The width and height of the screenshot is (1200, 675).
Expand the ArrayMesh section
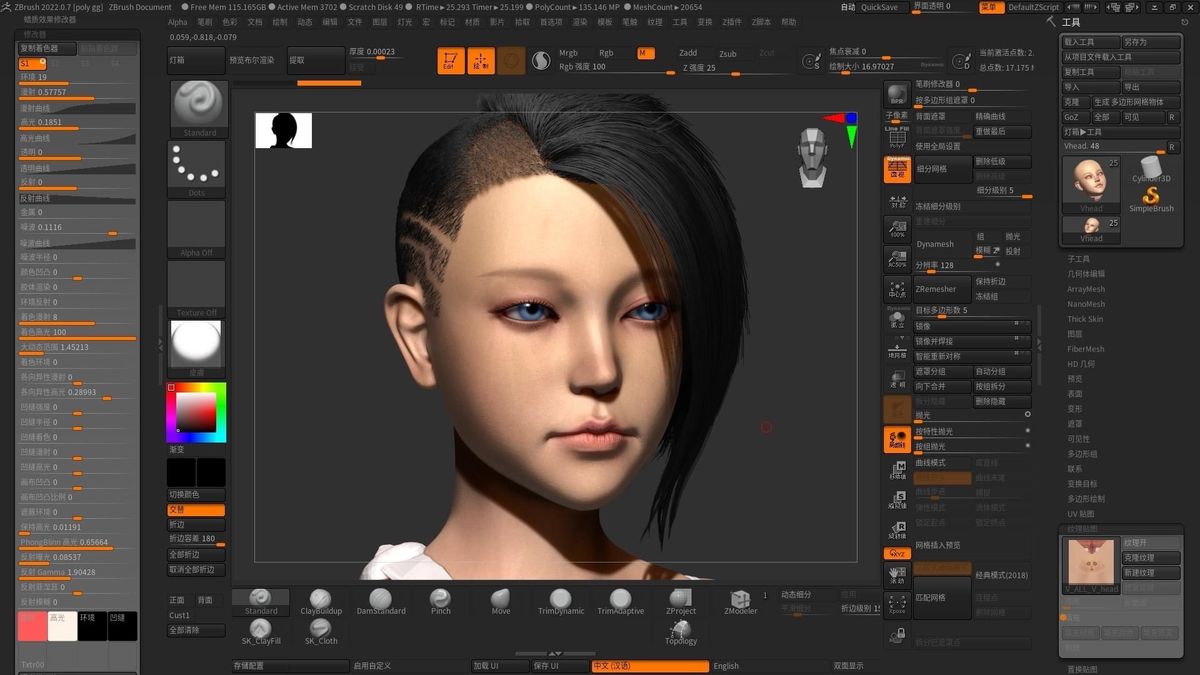coord(1086,289)
